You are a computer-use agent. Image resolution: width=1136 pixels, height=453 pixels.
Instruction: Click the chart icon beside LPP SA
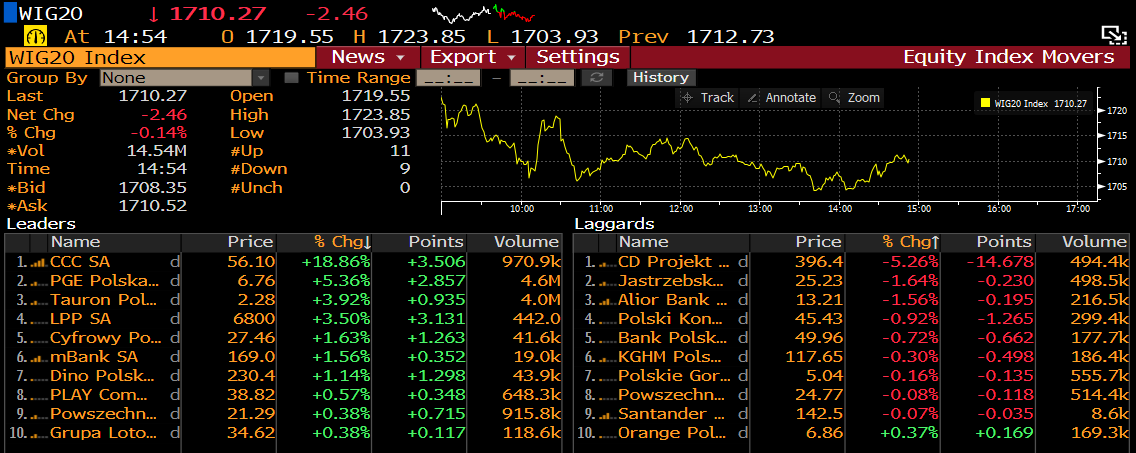(x=38, y=319)
